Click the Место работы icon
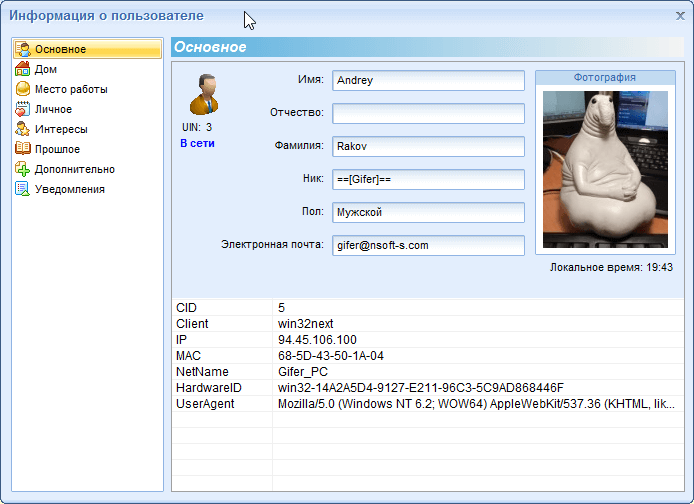 [23, 89]
